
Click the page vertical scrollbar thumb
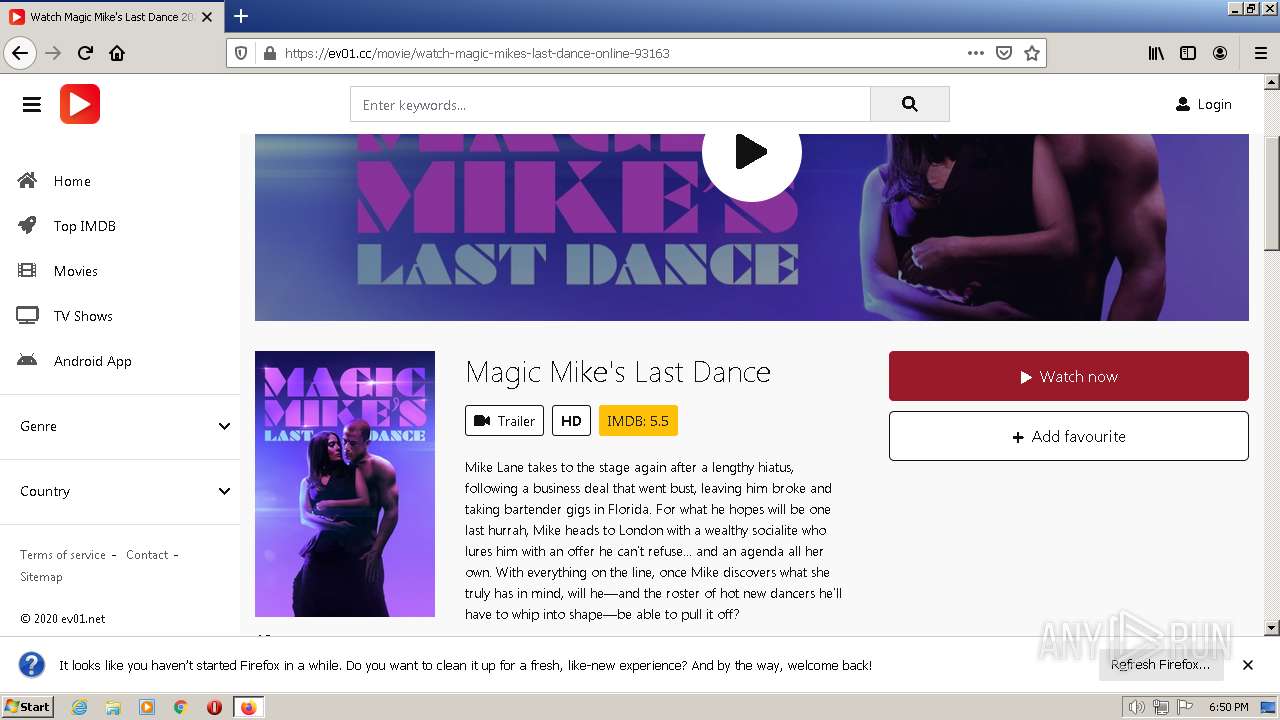[1272, 193]
